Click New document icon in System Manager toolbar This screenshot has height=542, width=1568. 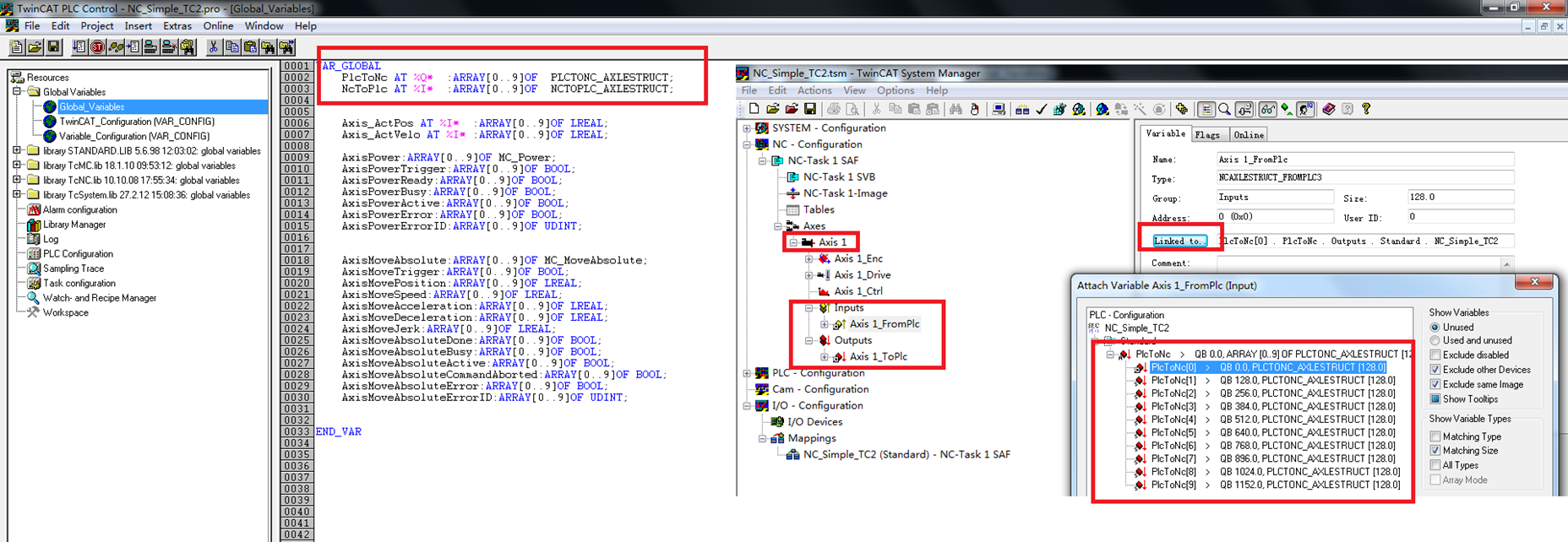[x=754, y=109]
